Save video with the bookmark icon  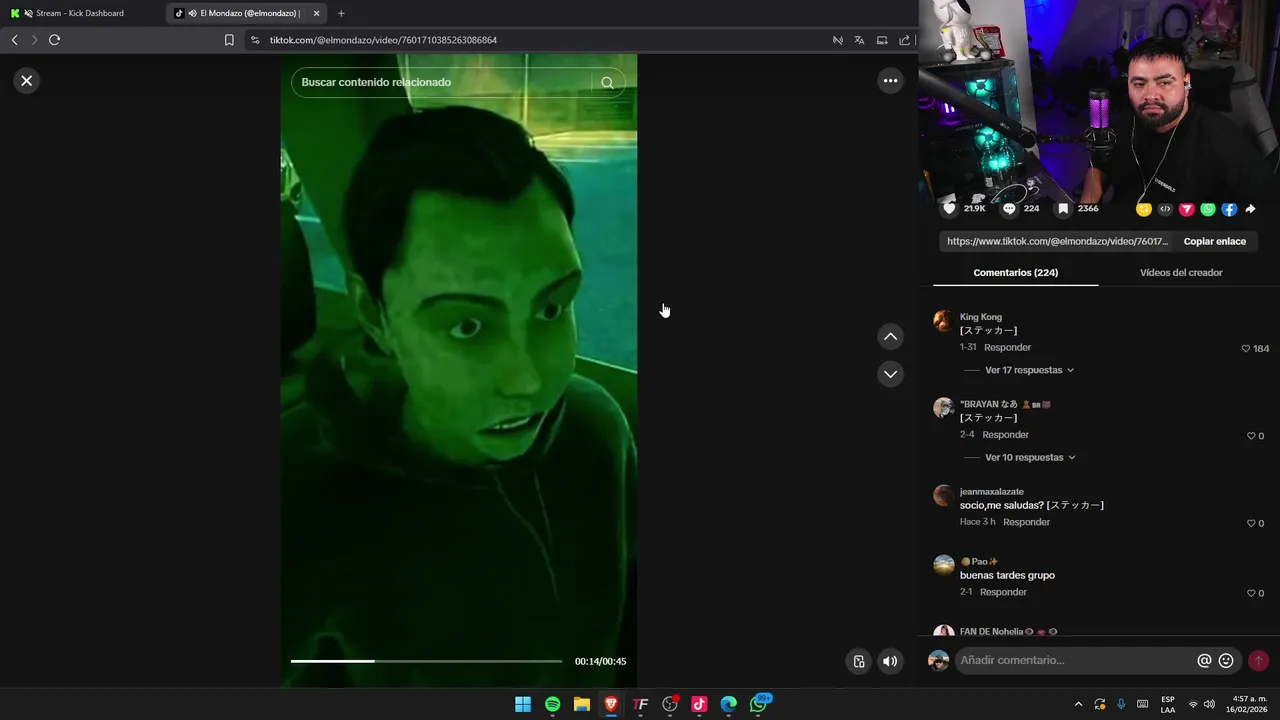click(x=1063, y=209)
